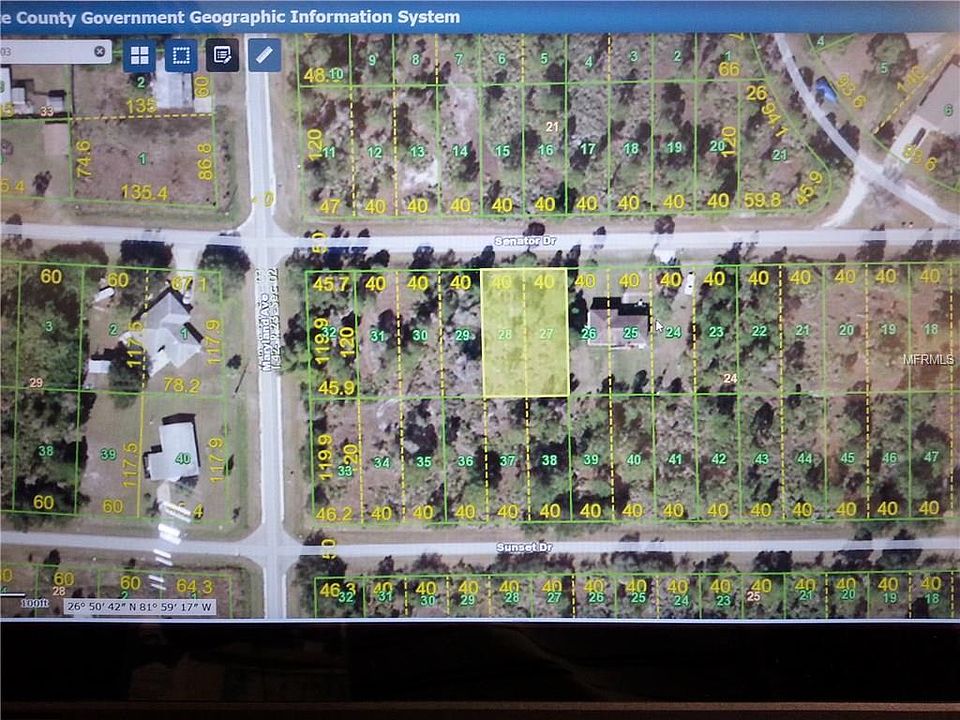The image size is (960, 720).
Task: Click the coordinates readout 26° 50' 42" N
Action: tap(140, 607)
